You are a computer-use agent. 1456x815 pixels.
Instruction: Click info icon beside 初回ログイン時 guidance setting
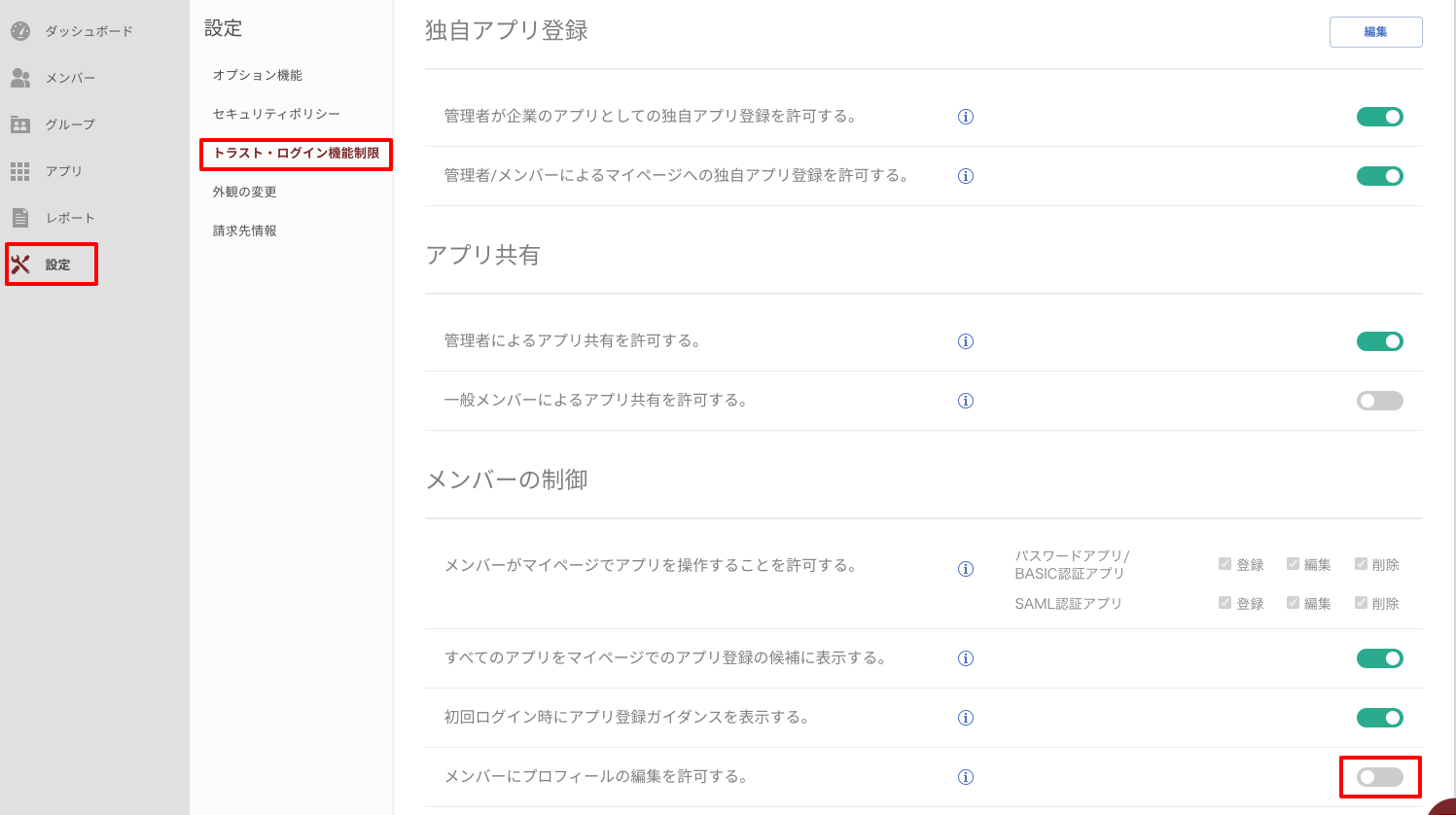[x=966, y=718]
